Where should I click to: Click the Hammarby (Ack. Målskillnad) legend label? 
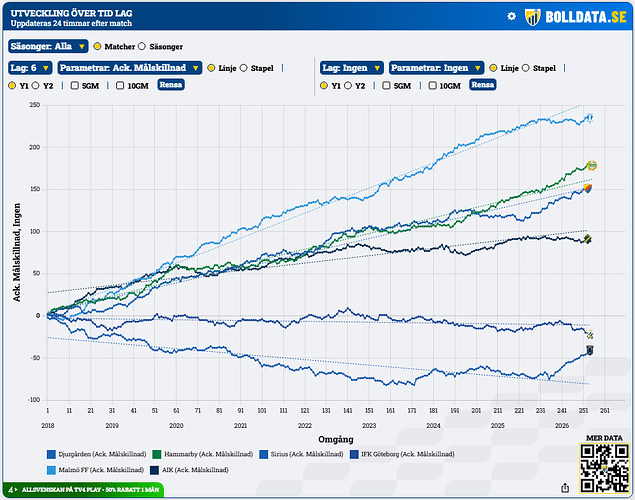pyautogui.click(x=209, y=454)
